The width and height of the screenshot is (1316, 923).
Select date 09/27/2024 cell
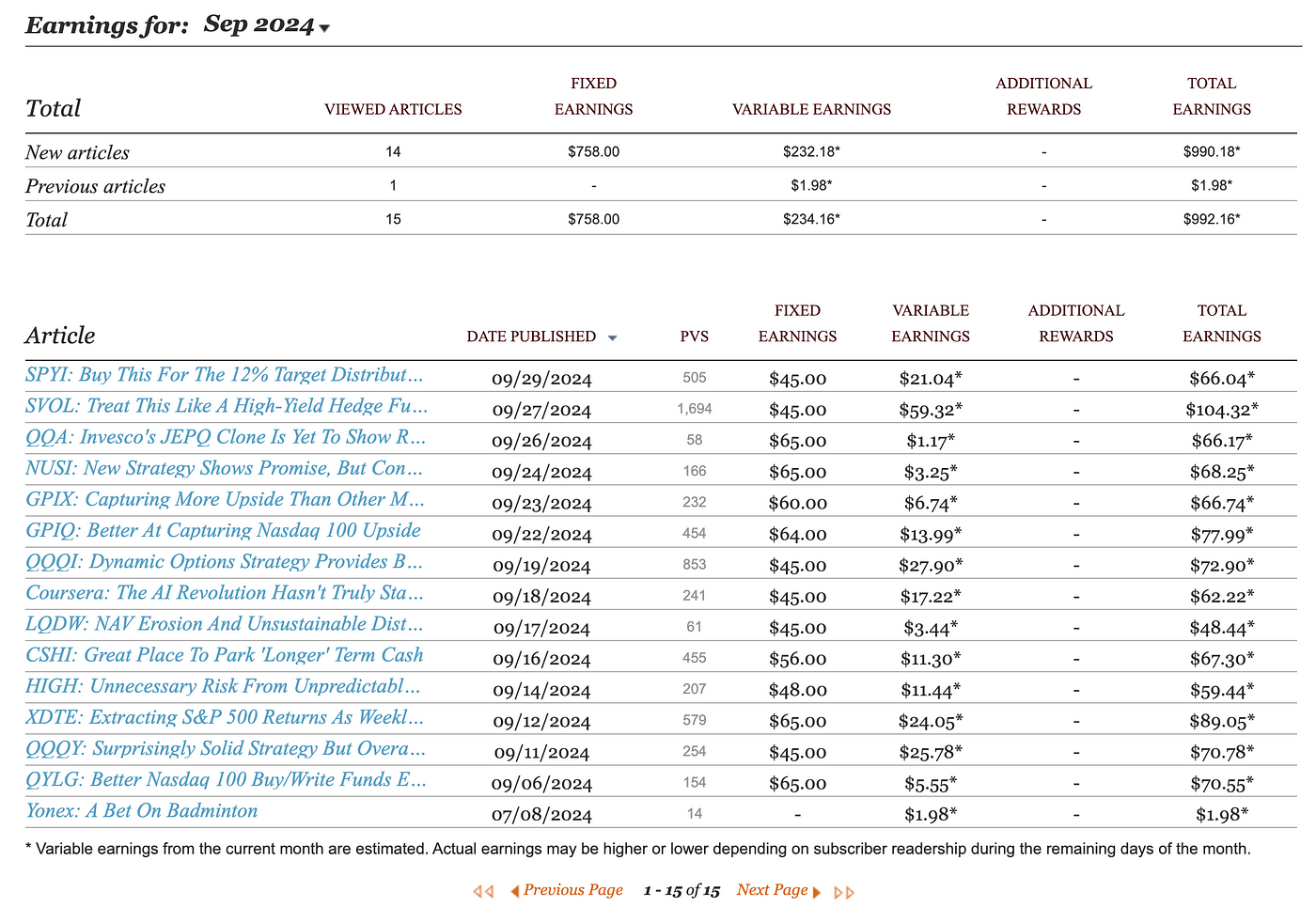[x=541, y=411]
